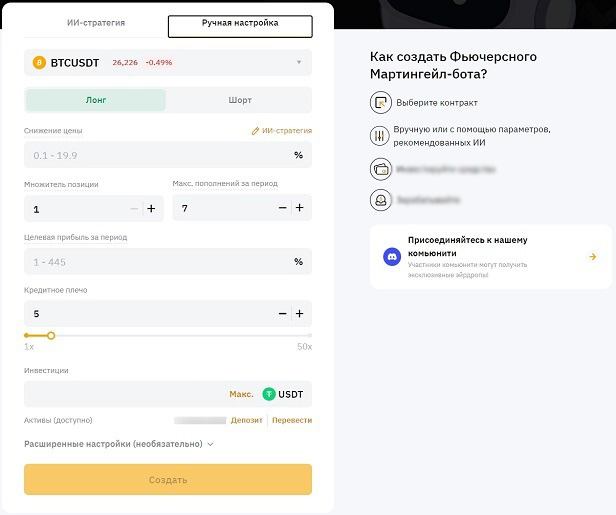Decrease Макс. пополнений with minus
This screenshot has width=616, height=515.
283,208
